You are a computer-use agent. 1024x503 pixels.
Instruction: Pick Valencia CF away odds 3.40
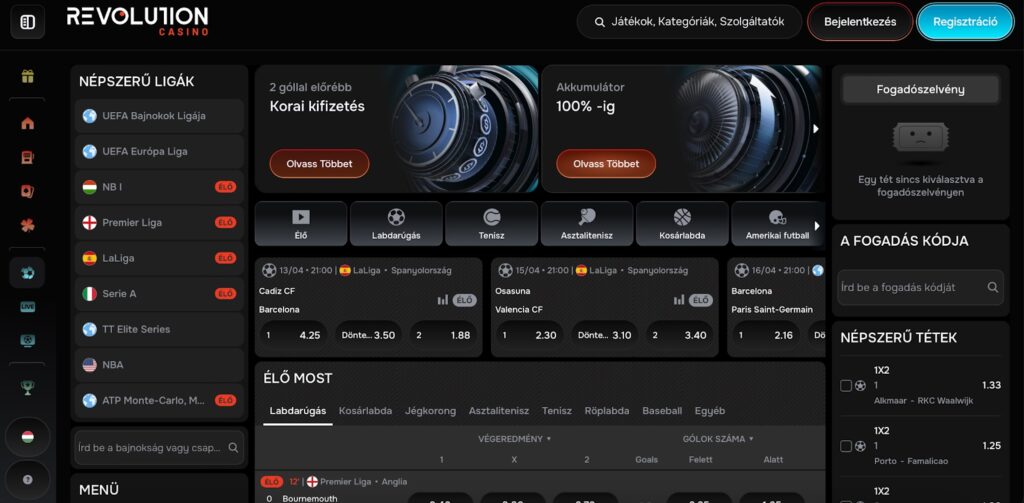[x=679, y=335]
